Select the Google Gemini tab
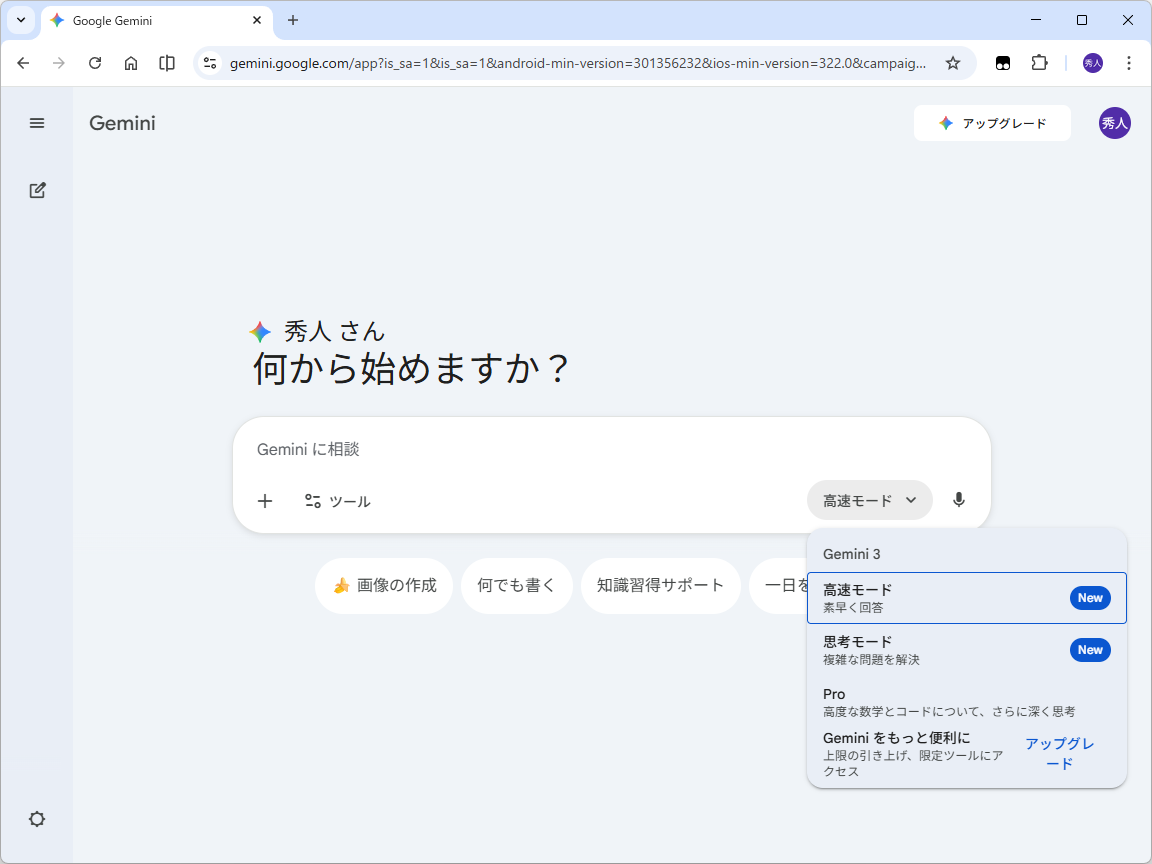This screenshot has width=1152, height=864. [157, 21]
